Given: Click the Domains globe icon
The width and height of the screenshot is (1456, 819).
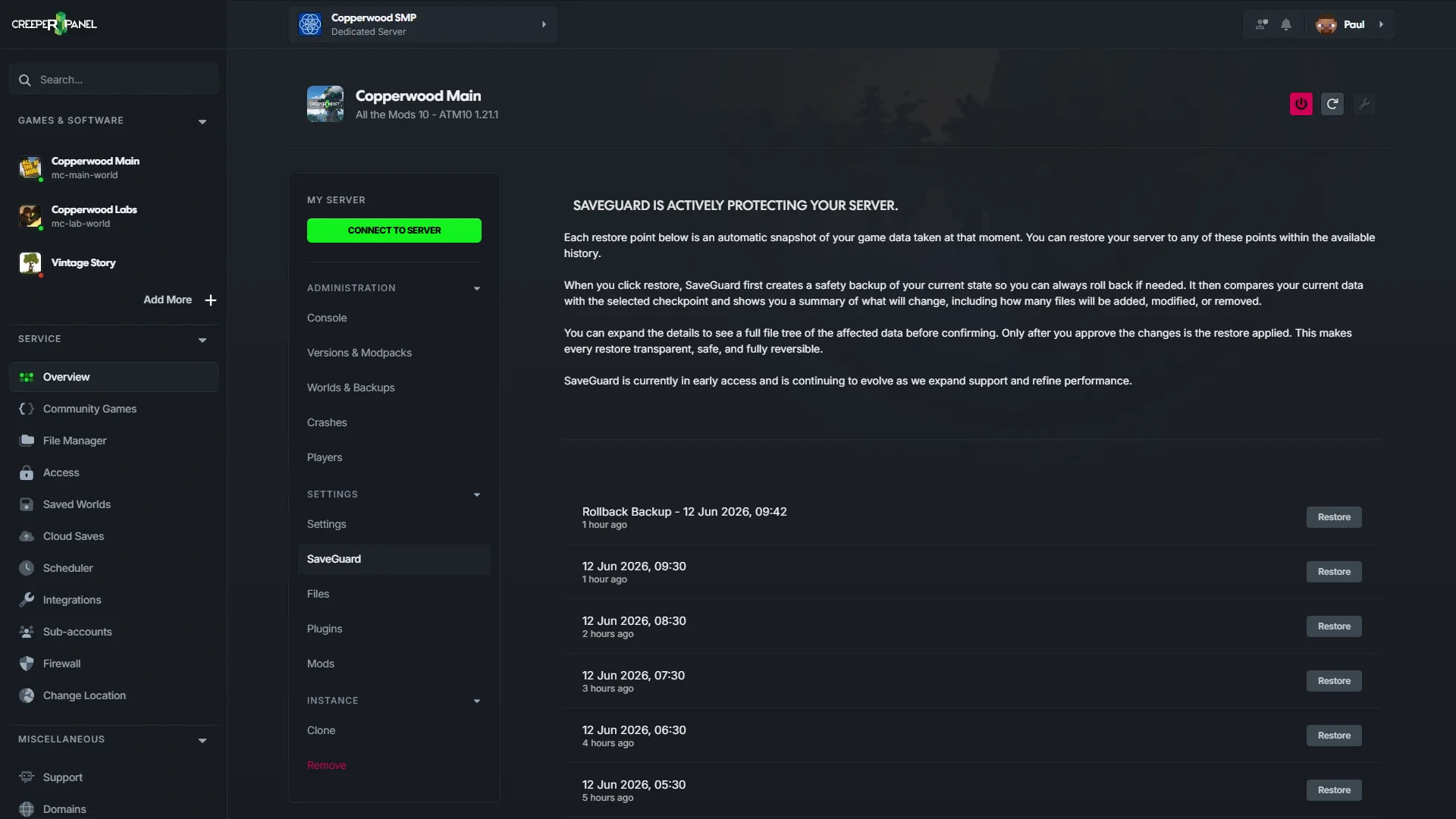Looking at the screenshot, I should [x=27, y=809].
